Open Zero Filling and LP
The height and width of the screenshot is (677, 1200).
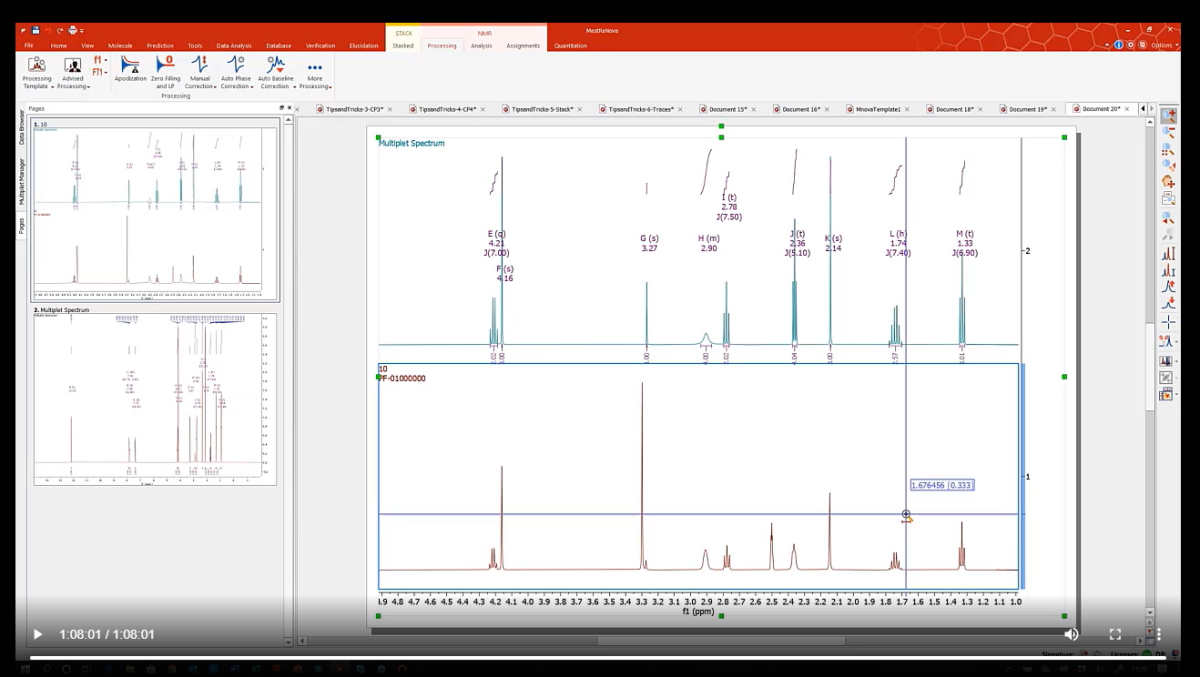(165, 73)
